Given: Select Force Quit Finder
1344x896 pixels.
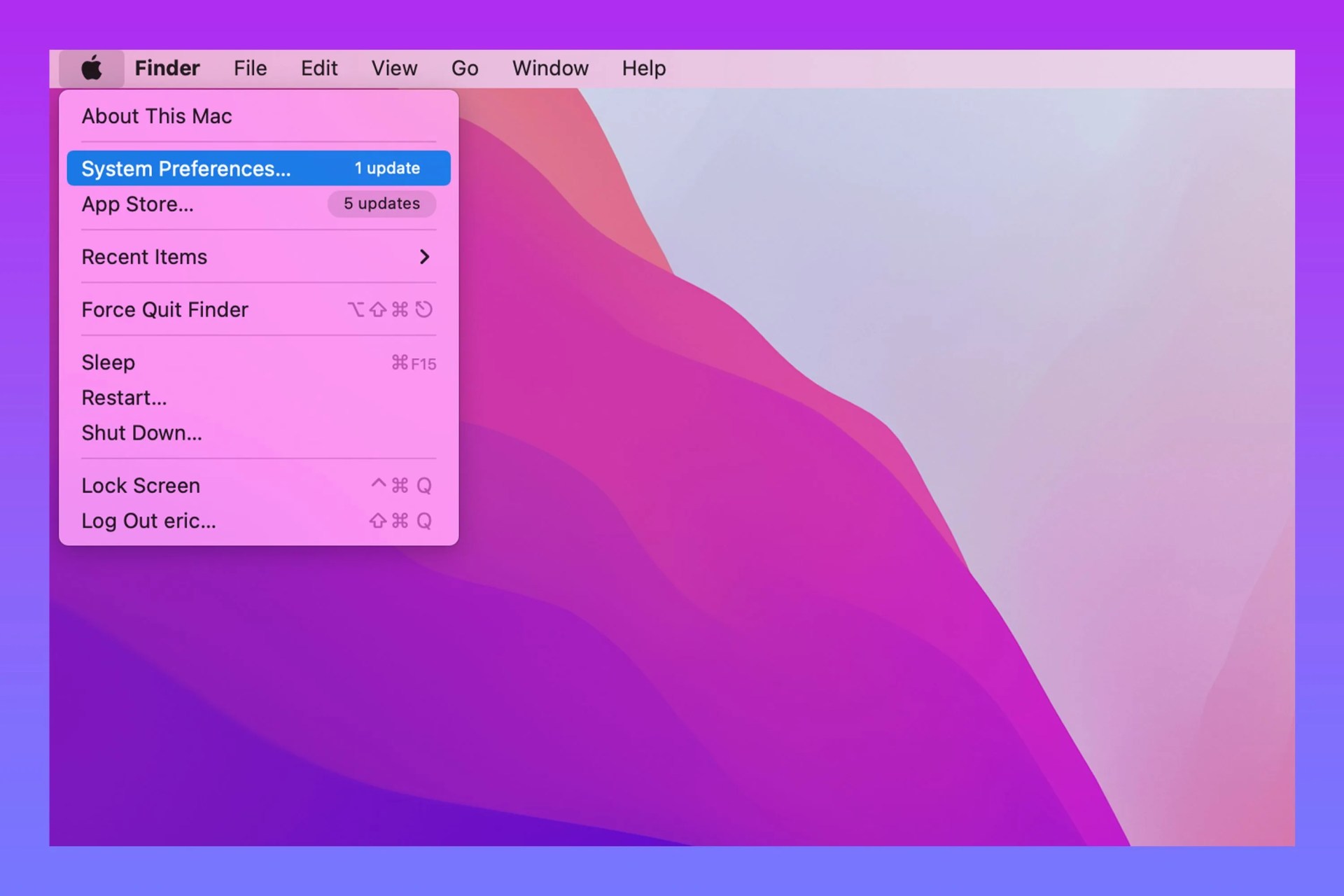Looking at the screenshot, I should point(258,309).
